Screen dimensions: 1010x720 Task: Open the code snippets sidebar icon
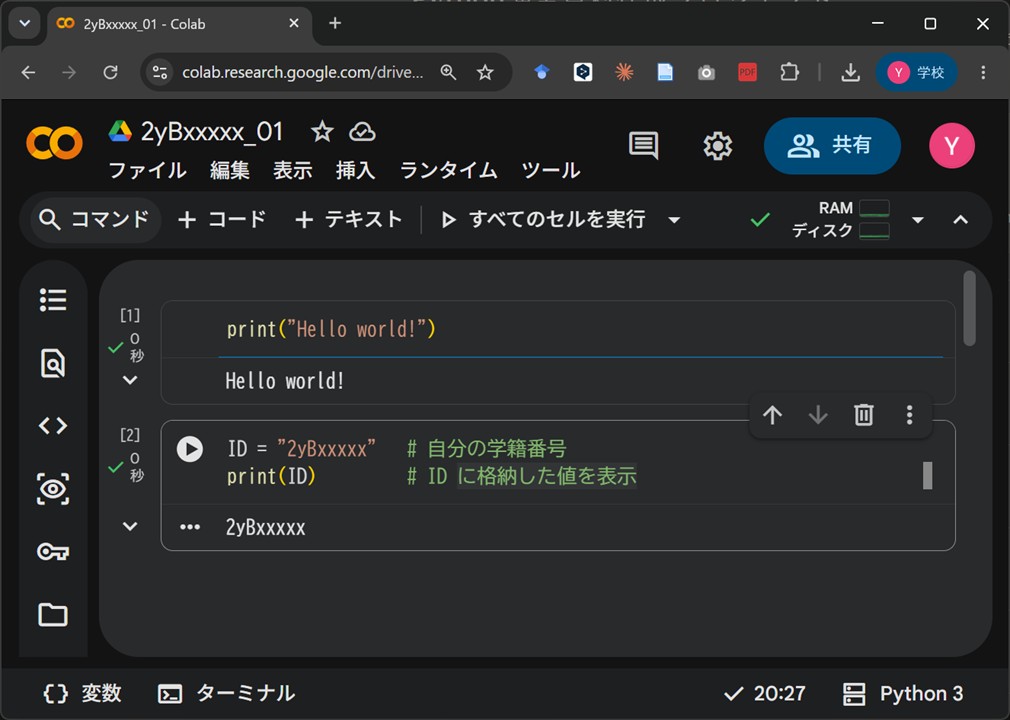point(53,426)
